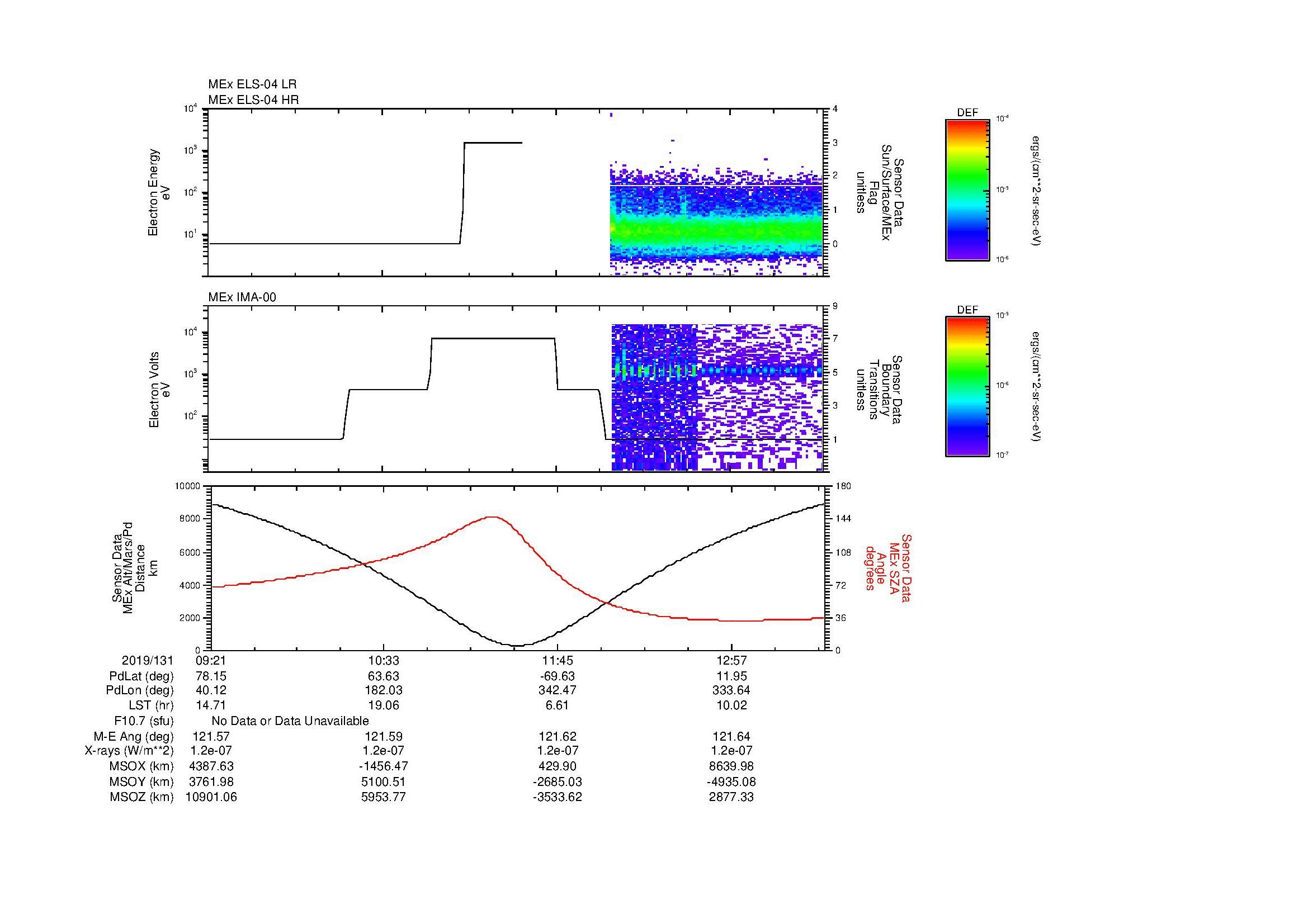The image size is (1308, 924).
Task: Click the 'MEx ELS-04 HR' panel title
Action: click(x=253, y=100)
